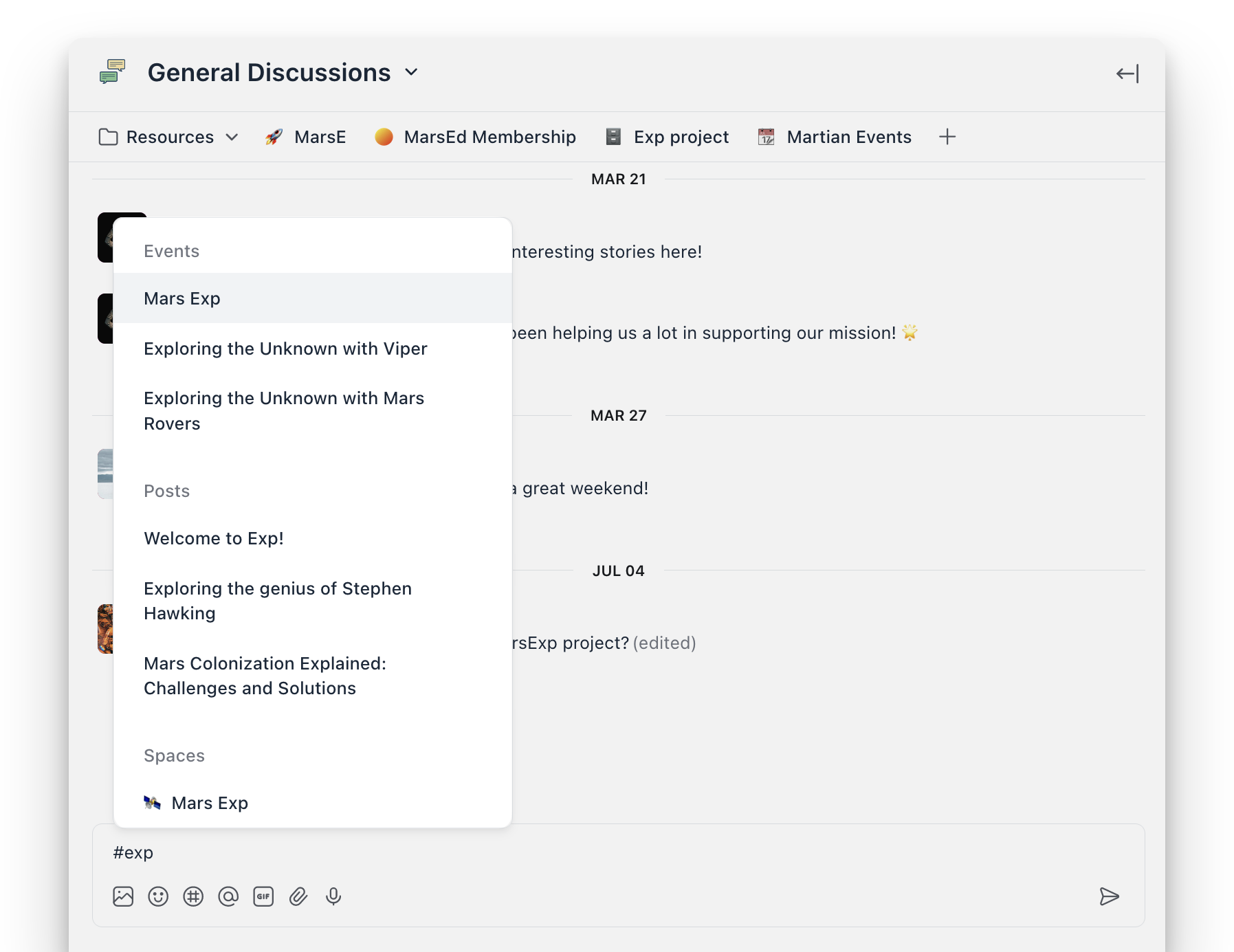Attach a file with the paperclip icon
The width and height of the screenshot is (1234, 952).
298,896
